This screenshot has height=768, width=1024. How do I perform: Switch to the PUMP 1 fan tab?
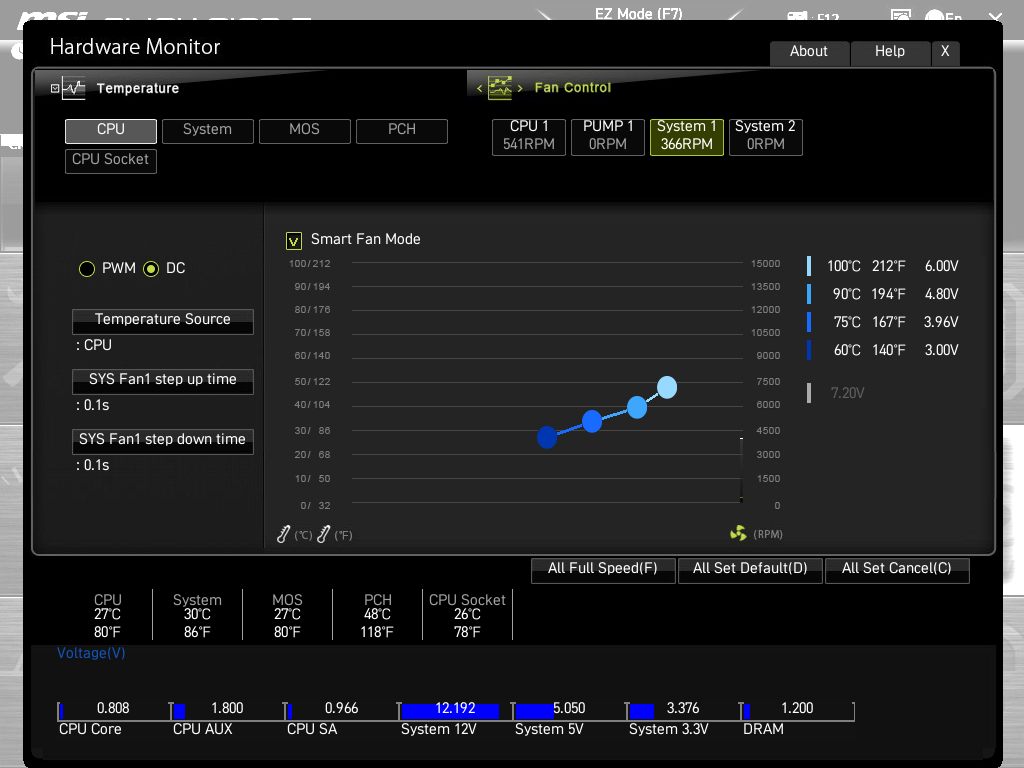pos(608,136)
